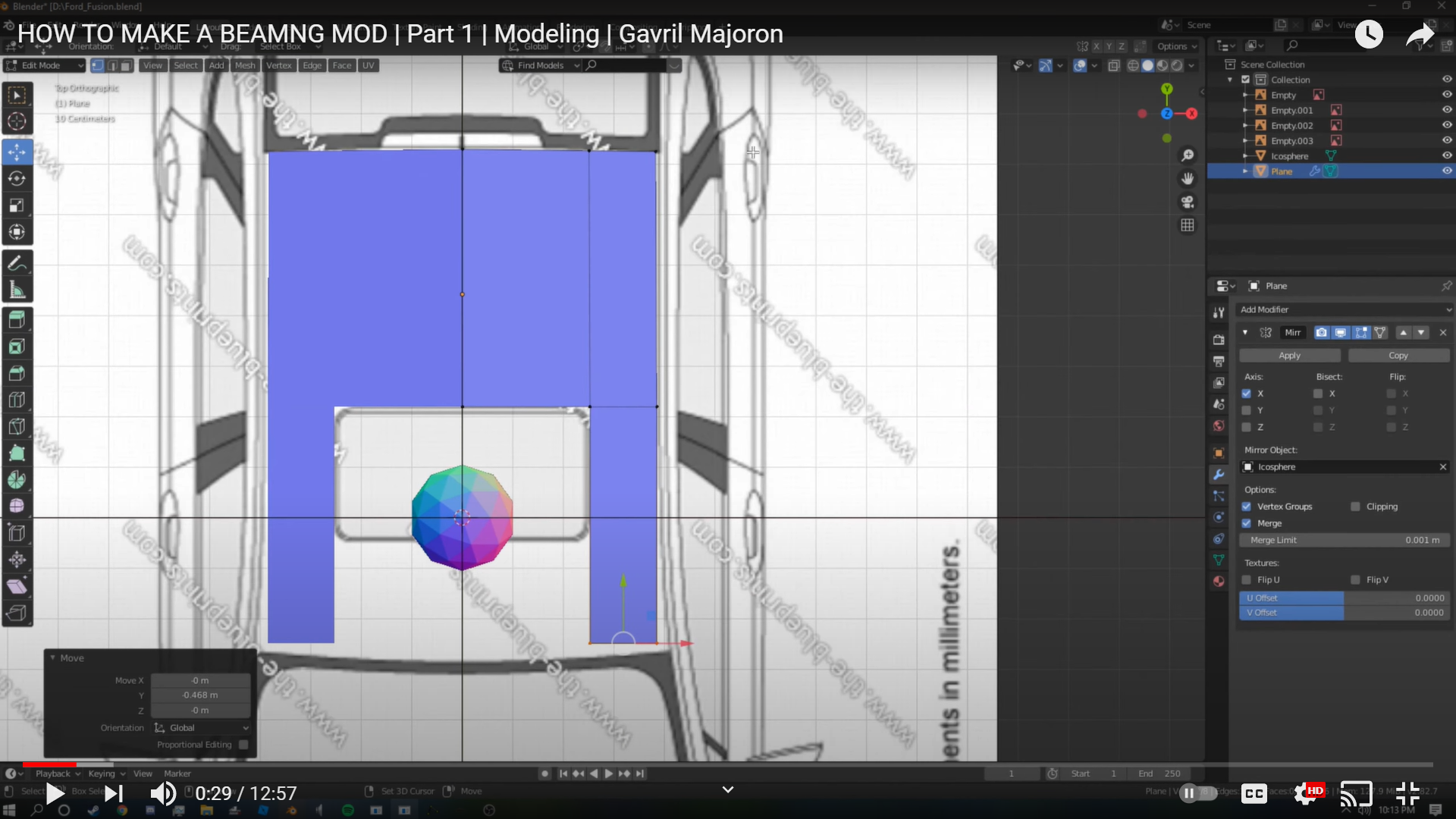The width and height of the screenshot is (1456, 819).
Task: Switch to rendered viewport shading
Action: pyautogui.click(x=1177, y=66)
